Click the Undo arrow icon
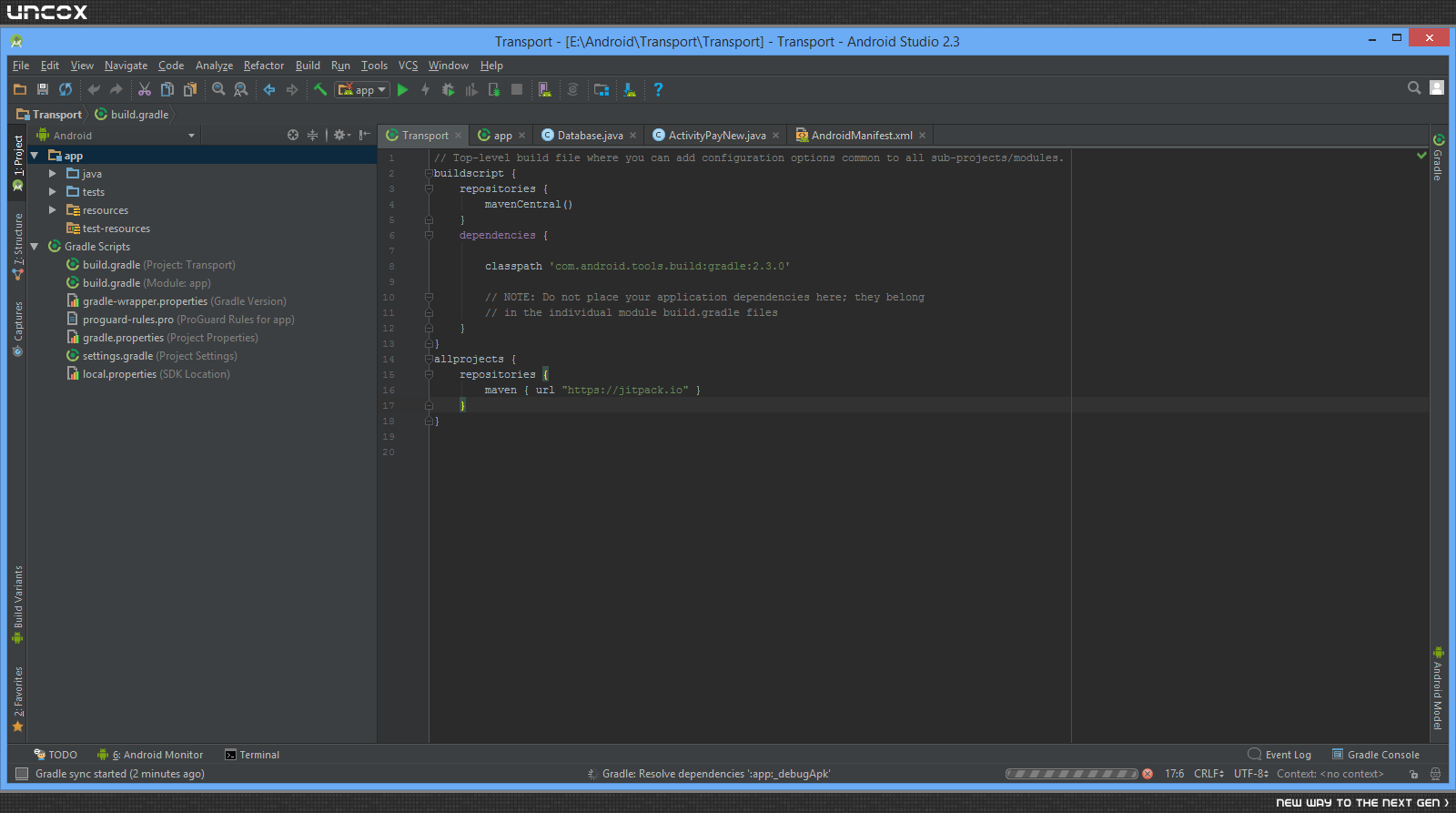The image size is (1456, 813). [94, 89]
